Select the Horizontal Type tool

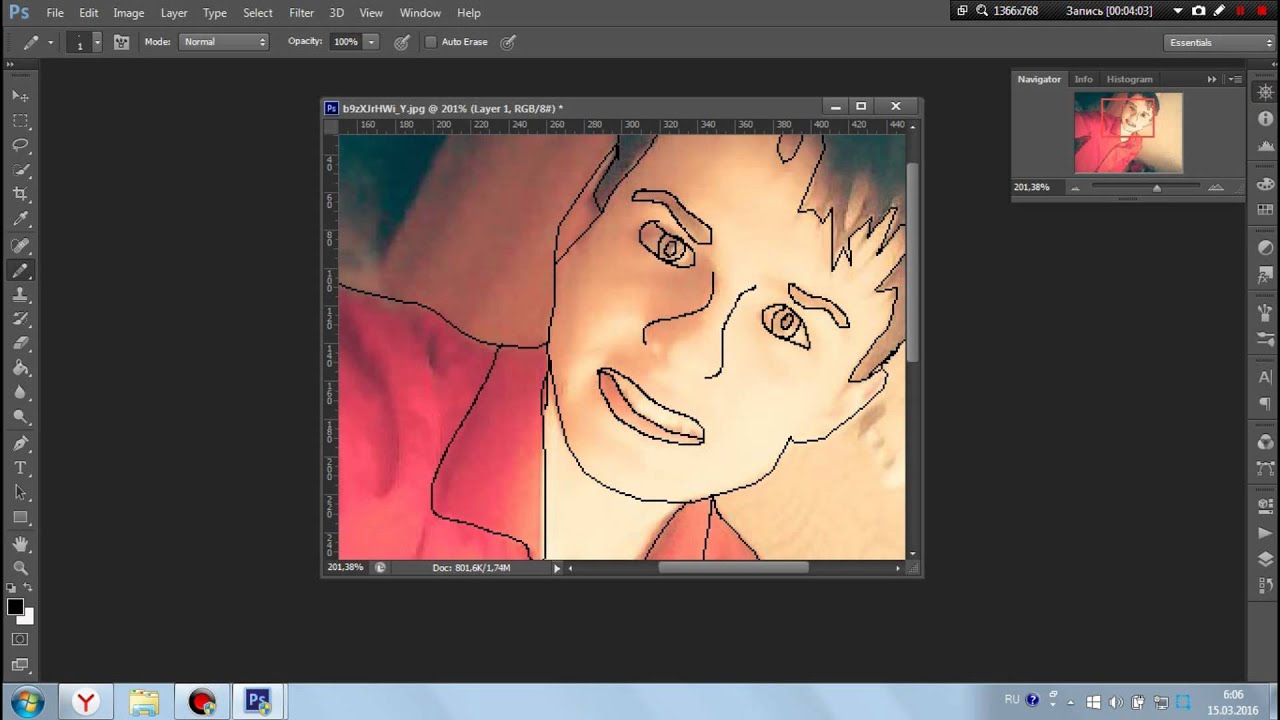[x=20, y=469]
